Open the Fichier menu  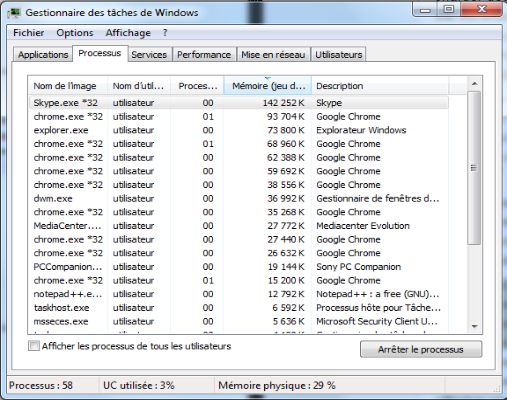pos(28,33)
